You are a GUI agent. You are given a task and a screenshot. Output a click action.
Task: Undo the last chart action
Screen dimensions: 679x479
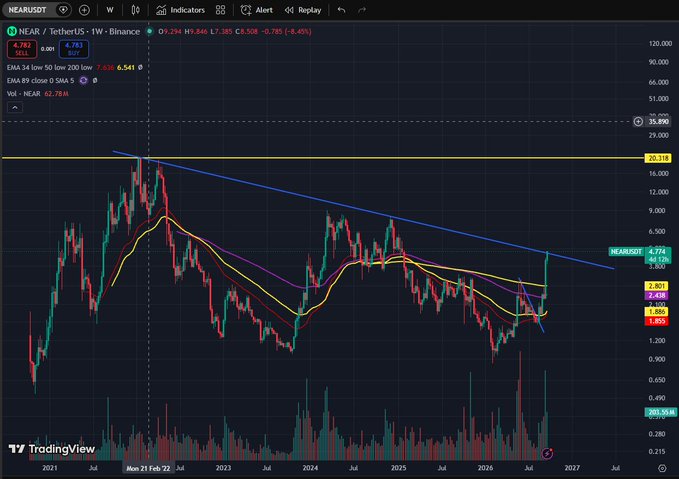coord(342,10)
